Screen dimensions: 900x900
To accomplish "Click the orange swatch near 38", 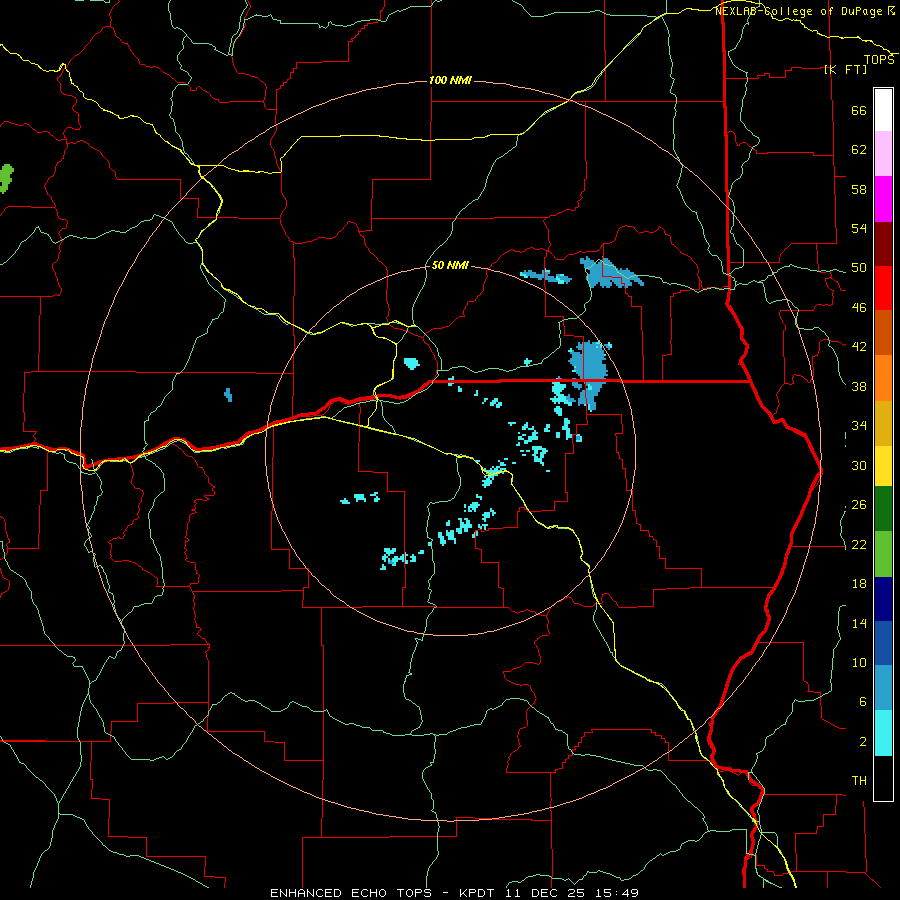I will coord(883,378).
